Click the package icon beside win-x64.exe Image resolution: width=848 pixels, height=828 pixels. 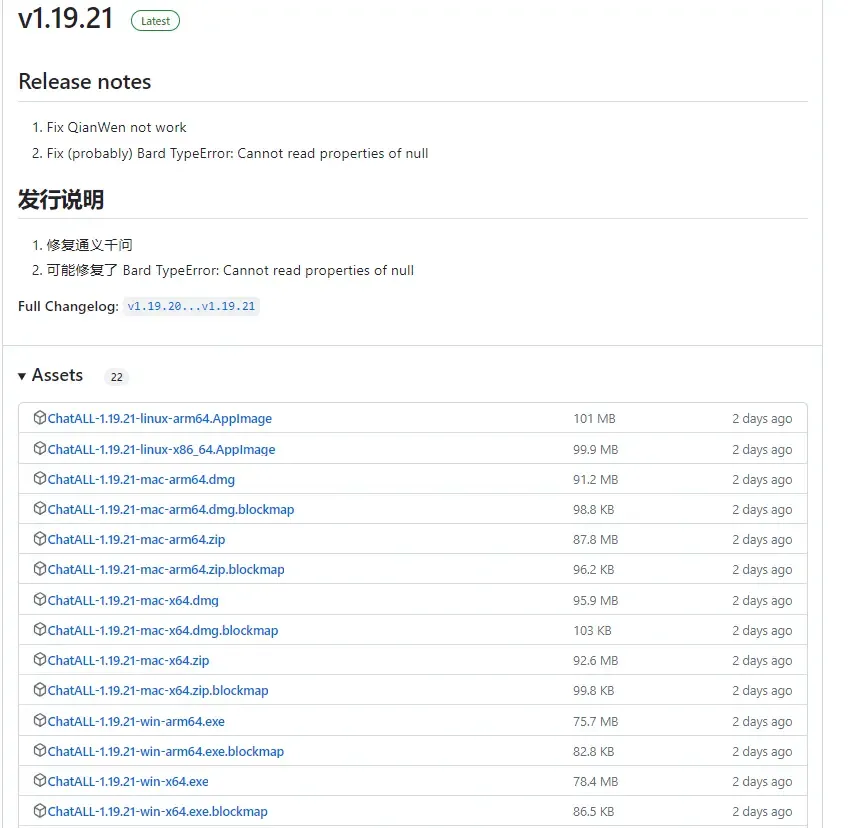pyautogui.click(x=39, y=780)
